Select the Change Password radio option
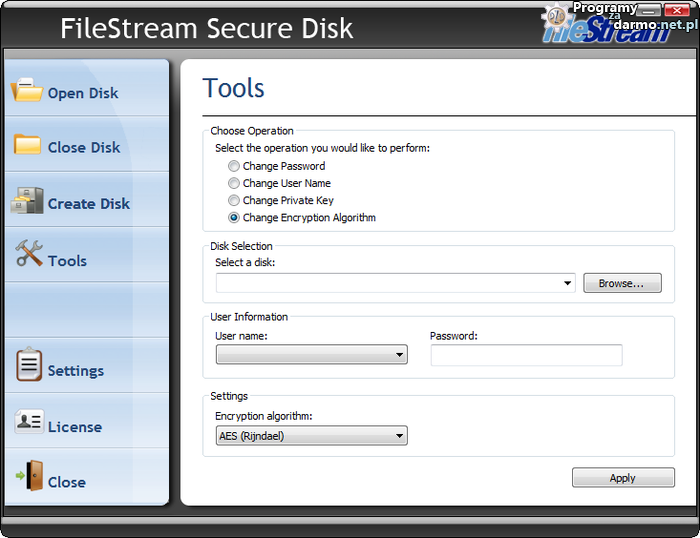 (x=234, y=166)
